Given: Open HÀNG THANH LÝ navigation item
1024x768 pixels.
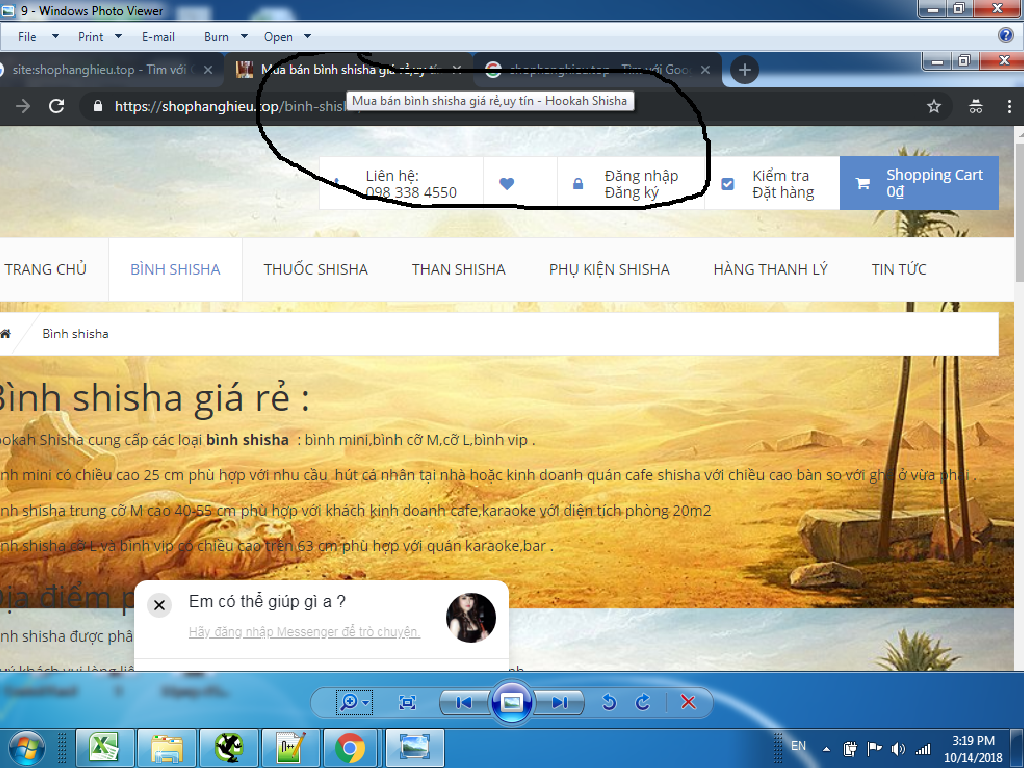Looking at the screenshot, I should click(771, 270).
